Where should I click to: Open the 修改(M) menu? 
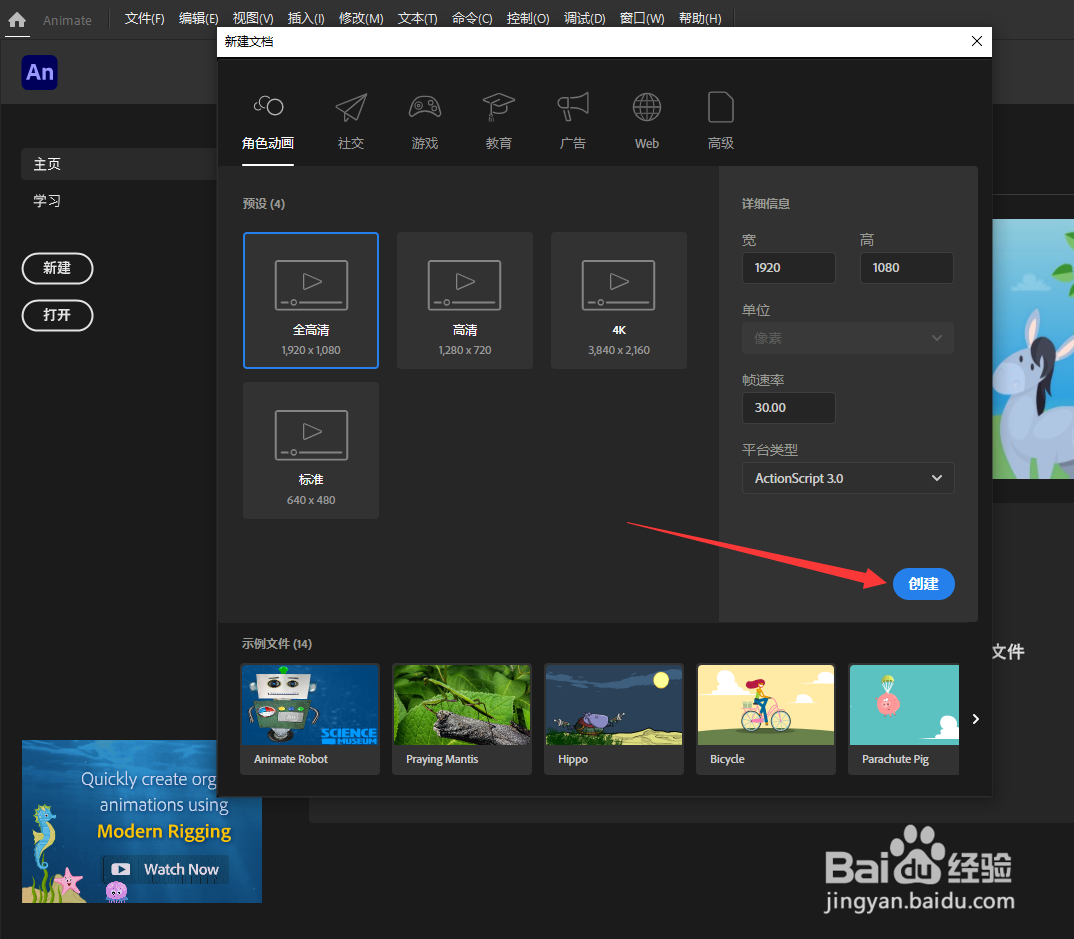tap(361, 18)
